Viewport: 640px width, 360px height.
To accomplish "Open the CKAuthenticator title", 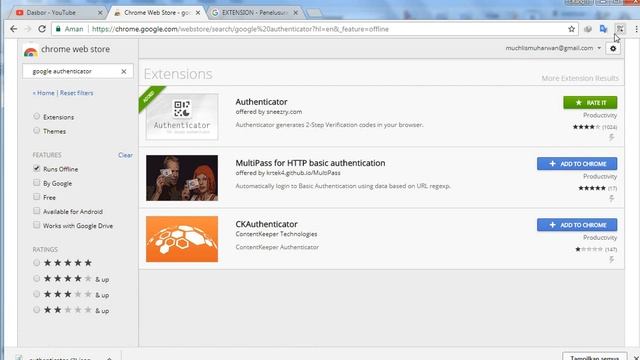I will [x=267, y=224].
